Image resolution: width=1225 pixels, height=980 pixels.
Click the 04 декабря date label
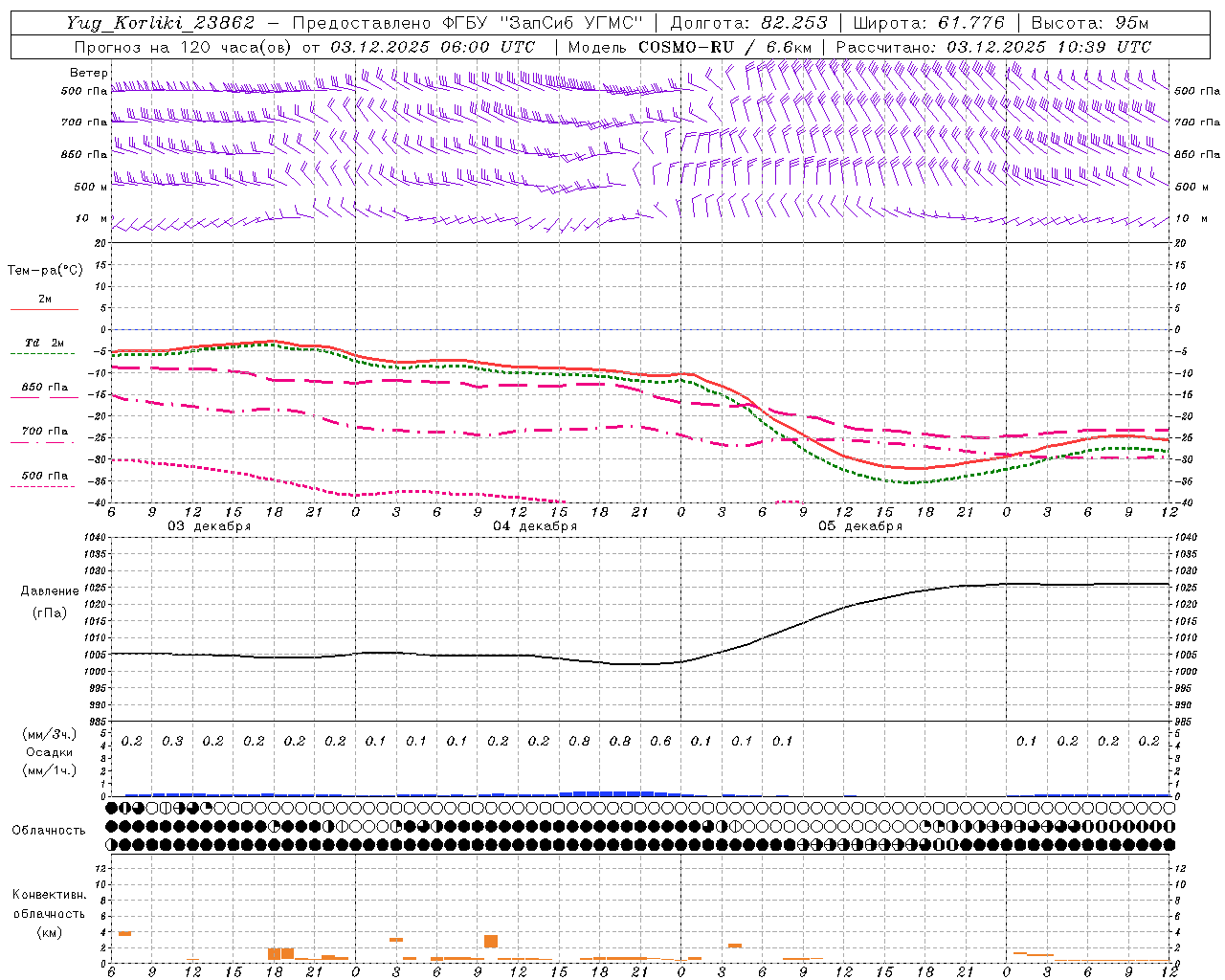[x=535, y=526]
